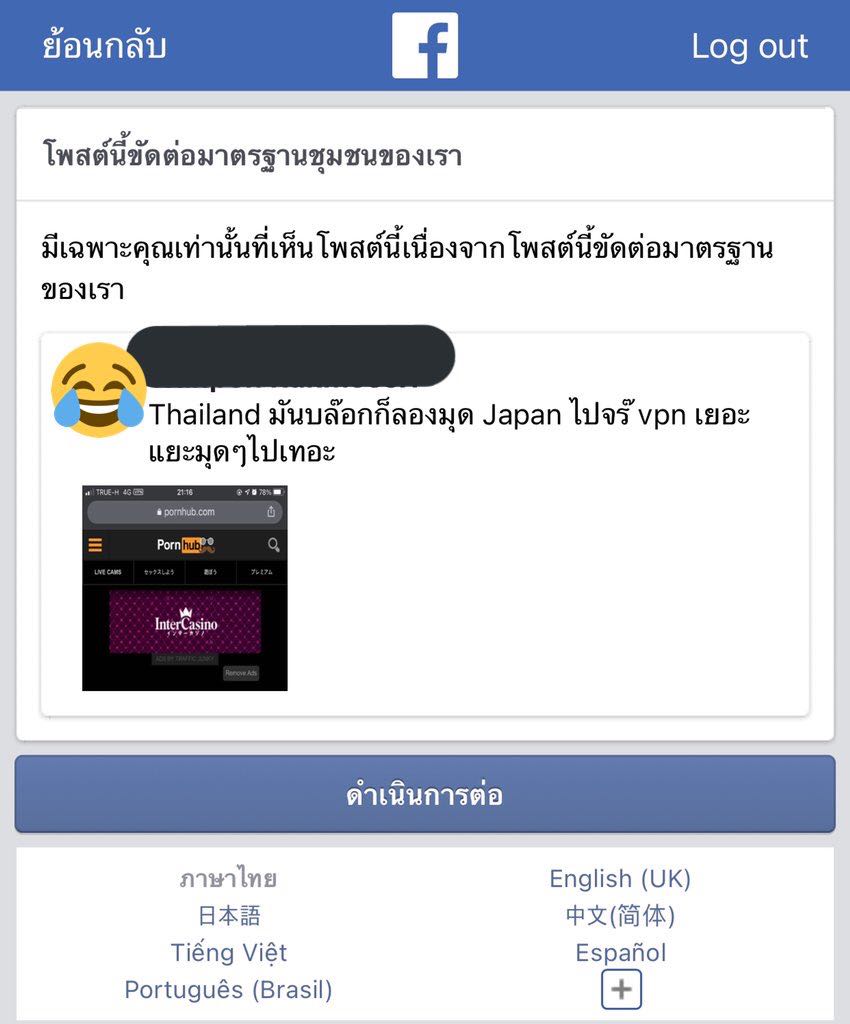Tap the orange hamburger menu in thumbnail

point(95,545)
